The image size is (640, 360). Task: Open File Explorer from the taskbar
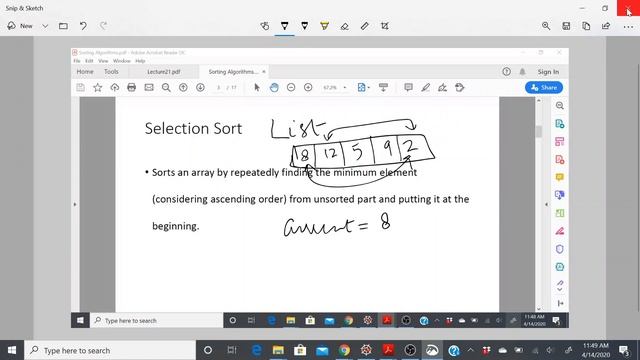coord(278,350)
